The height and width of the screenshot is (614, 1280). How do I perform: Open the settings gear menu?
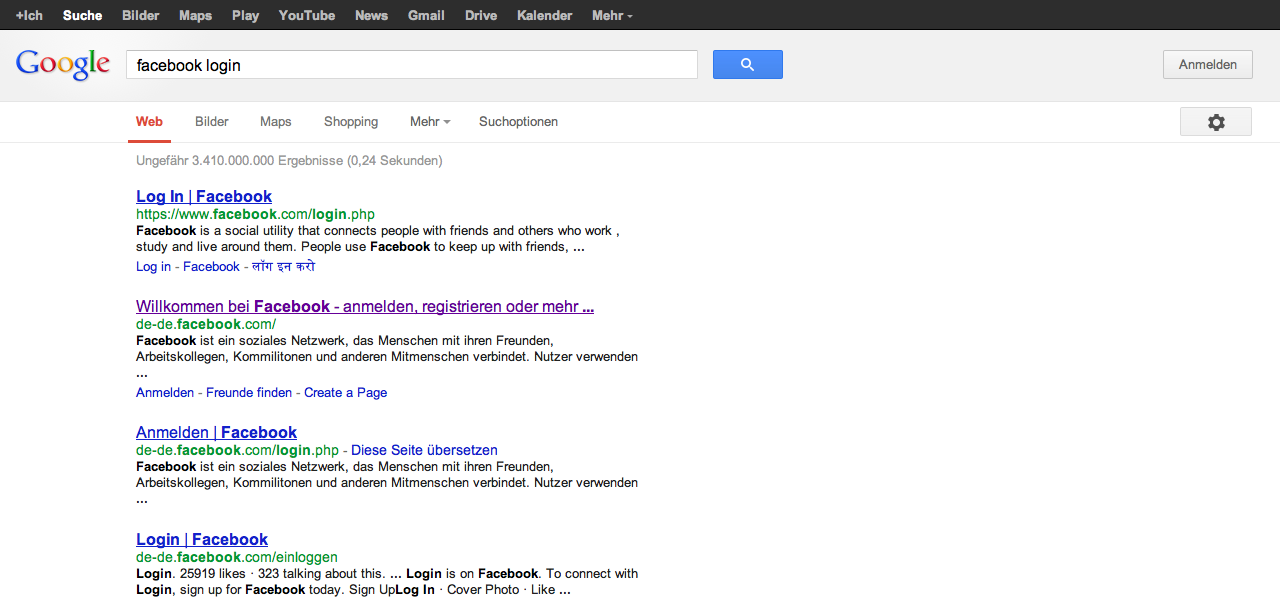(x=1215, y=122)
